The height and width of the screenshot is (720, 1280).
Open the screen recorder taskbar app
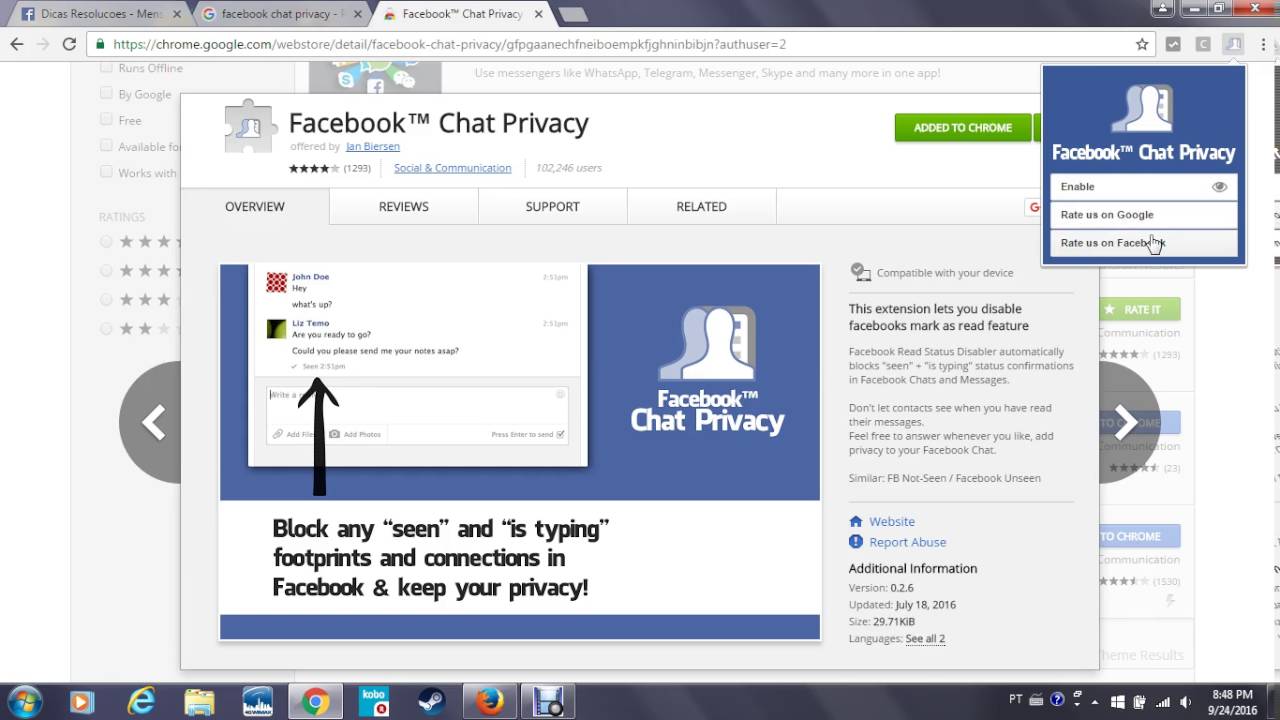[548, 702]
